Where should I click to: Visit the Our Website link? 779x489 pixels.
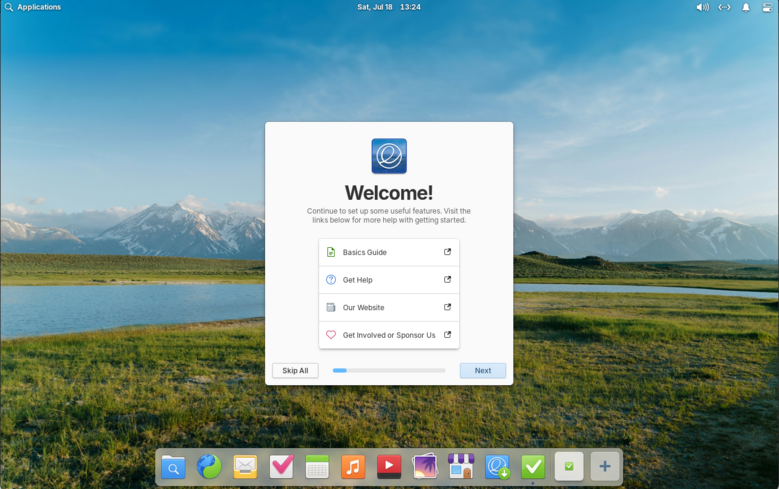pos(389,308)
